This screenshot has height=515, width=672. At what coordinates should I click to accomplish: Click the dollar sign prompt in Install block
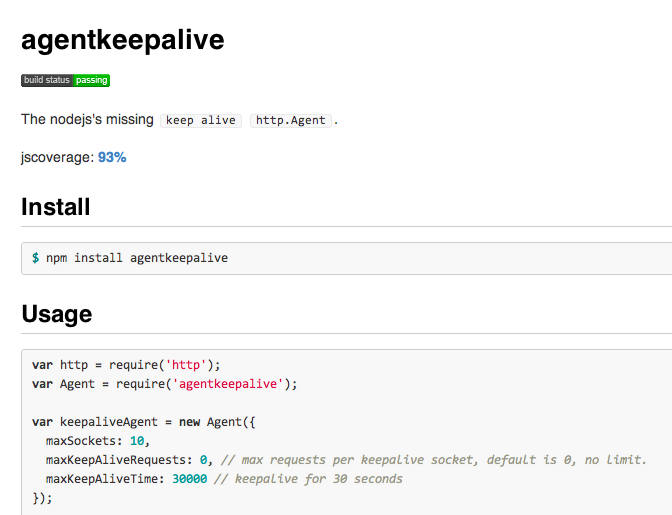(x=36, y=258)
